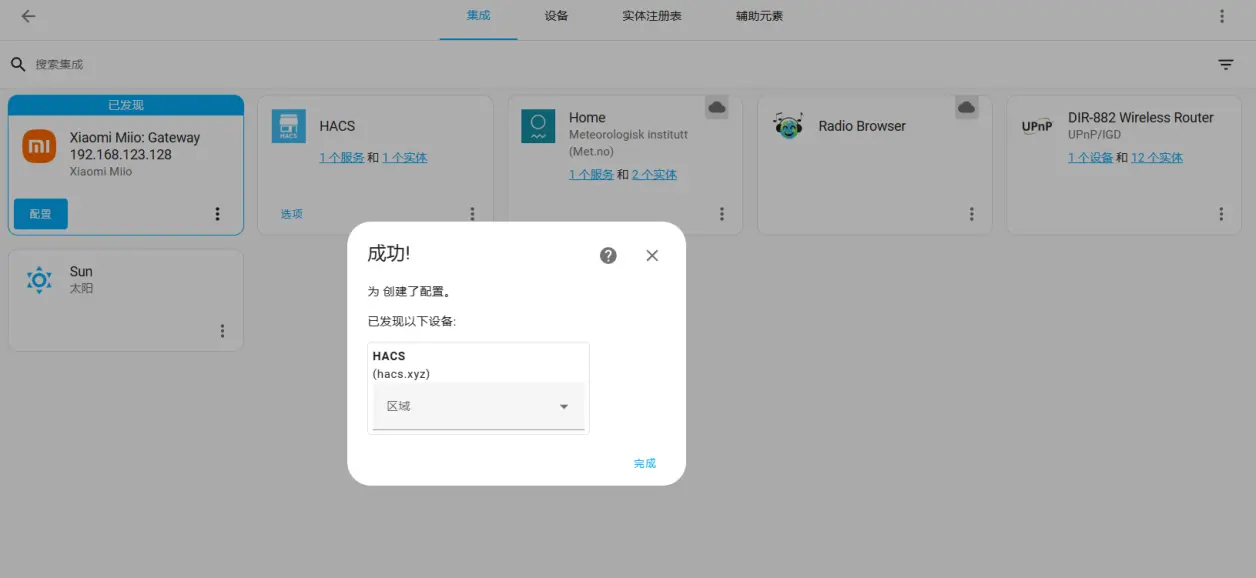Viewport: 1256px width, 578px height.
Task: Open Home 1 个服务 link
Action: pos(591,175)
